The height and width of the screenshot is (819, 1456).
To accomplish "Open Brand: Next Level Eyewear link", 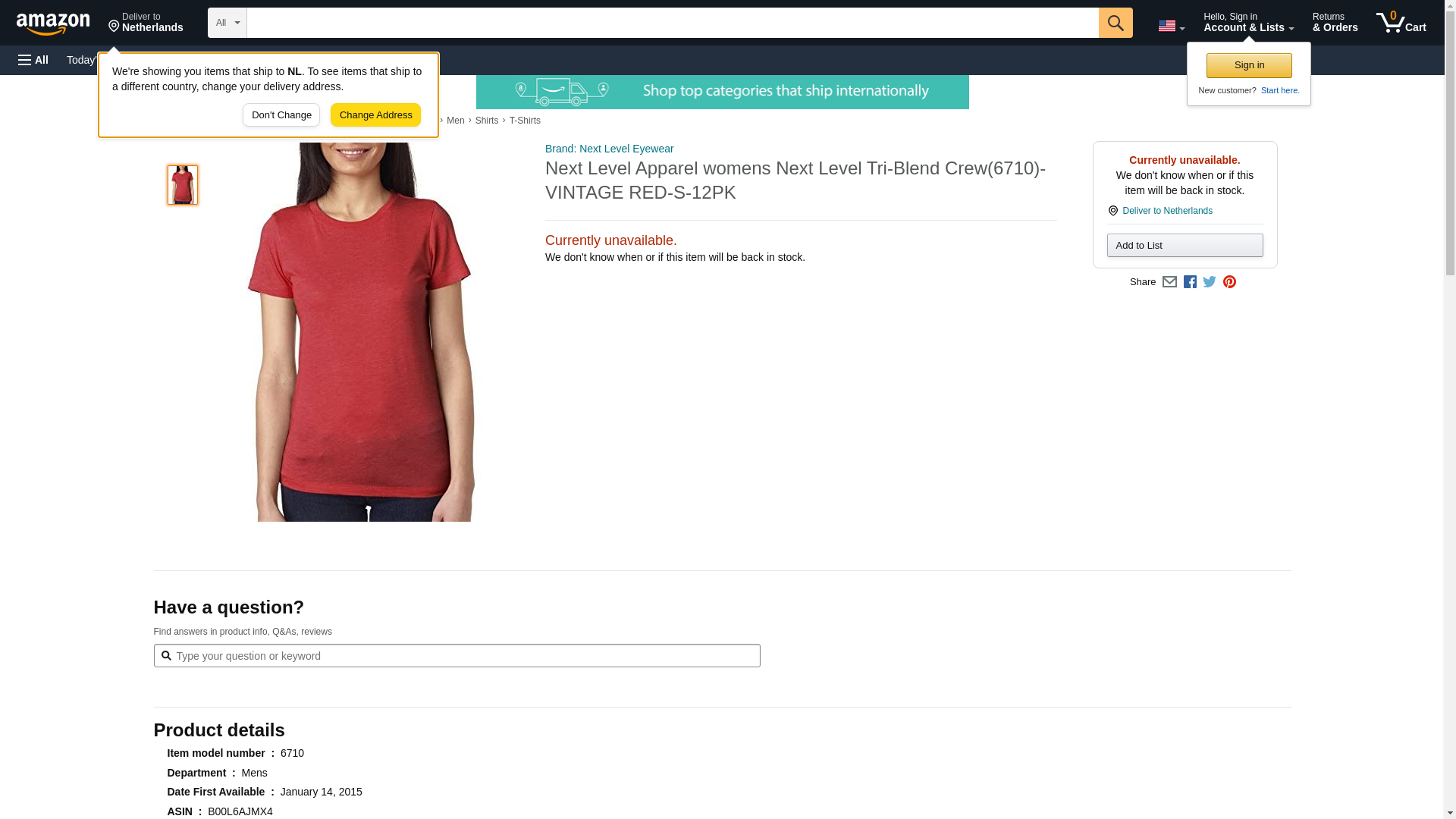I will click(x=609, y=149).
